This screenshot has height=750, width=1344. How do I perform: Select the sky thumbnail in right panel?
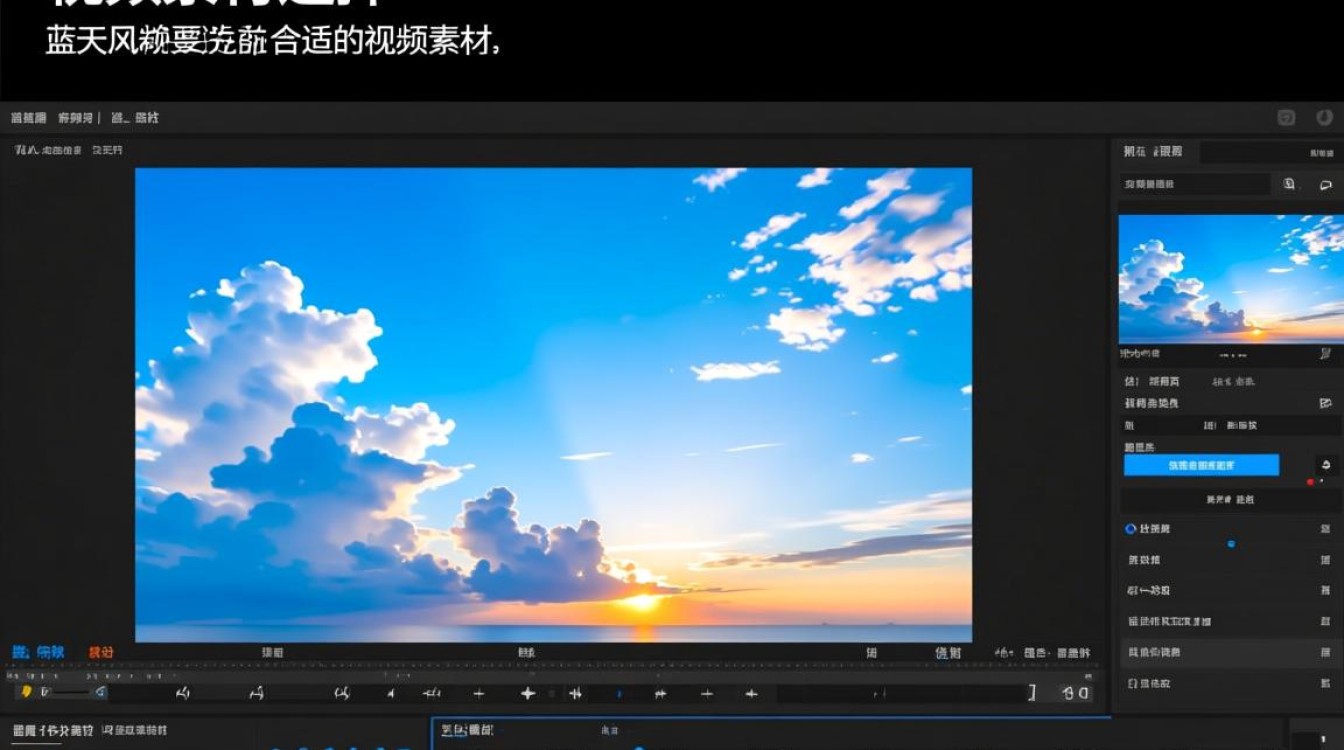[x=1230, y=278]
